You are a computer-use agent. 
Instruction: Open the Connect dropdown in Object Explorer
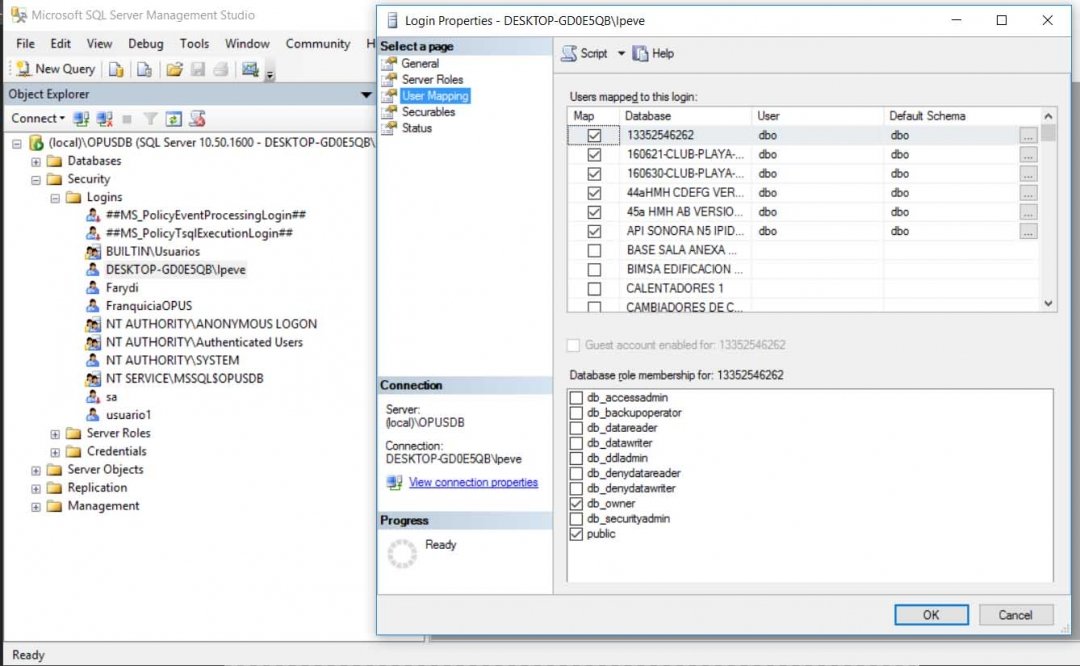coord(38,119)
